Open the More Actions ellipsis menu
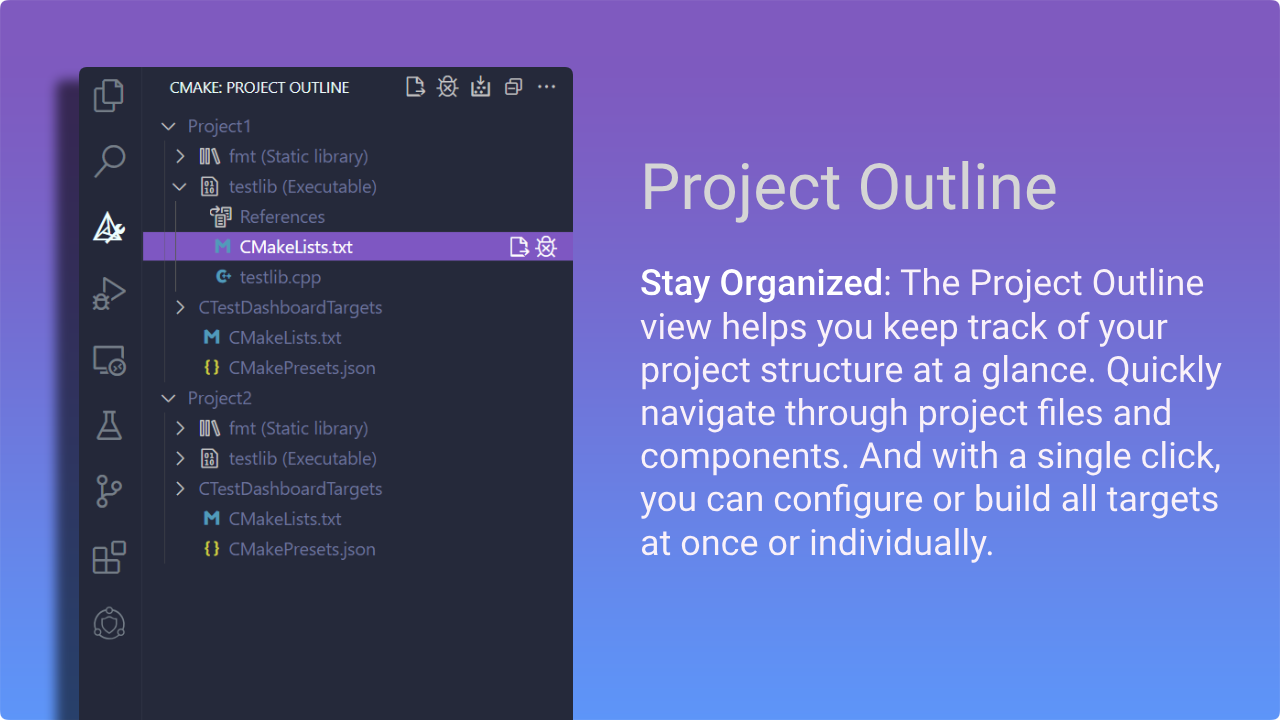Viewport: 1280px width, 720px height. tap(546, 87)
